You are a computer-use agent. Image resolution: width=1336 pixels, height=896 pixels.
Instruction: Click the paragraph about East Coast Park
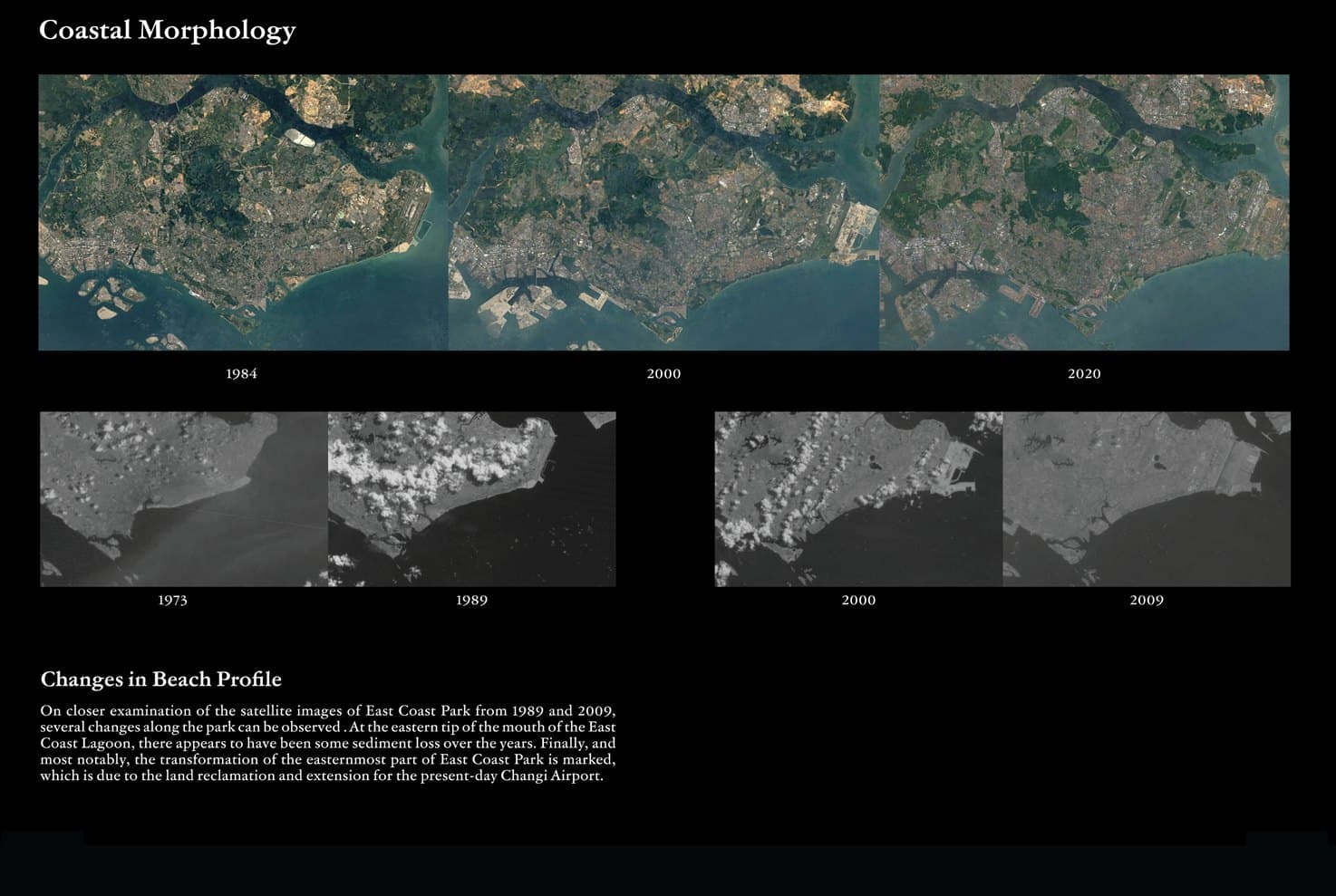(328, 743)
